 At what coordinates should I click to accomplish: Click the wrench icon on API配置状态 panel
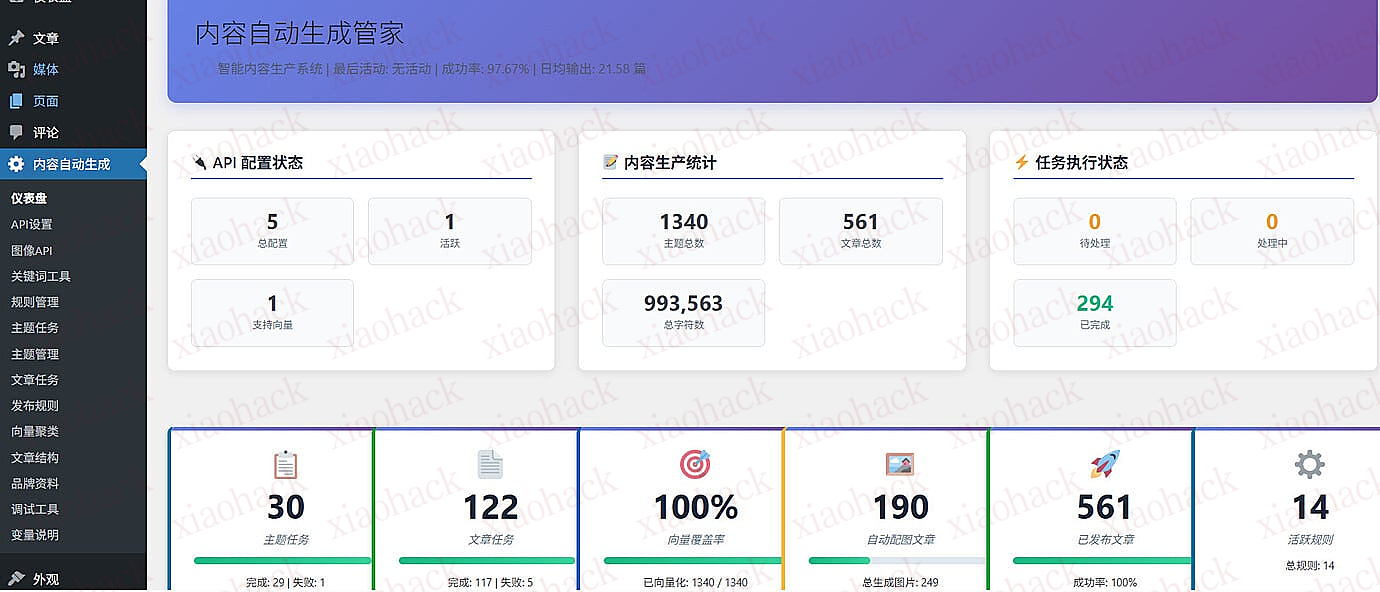pyautogui.click(x=199, y=161)
